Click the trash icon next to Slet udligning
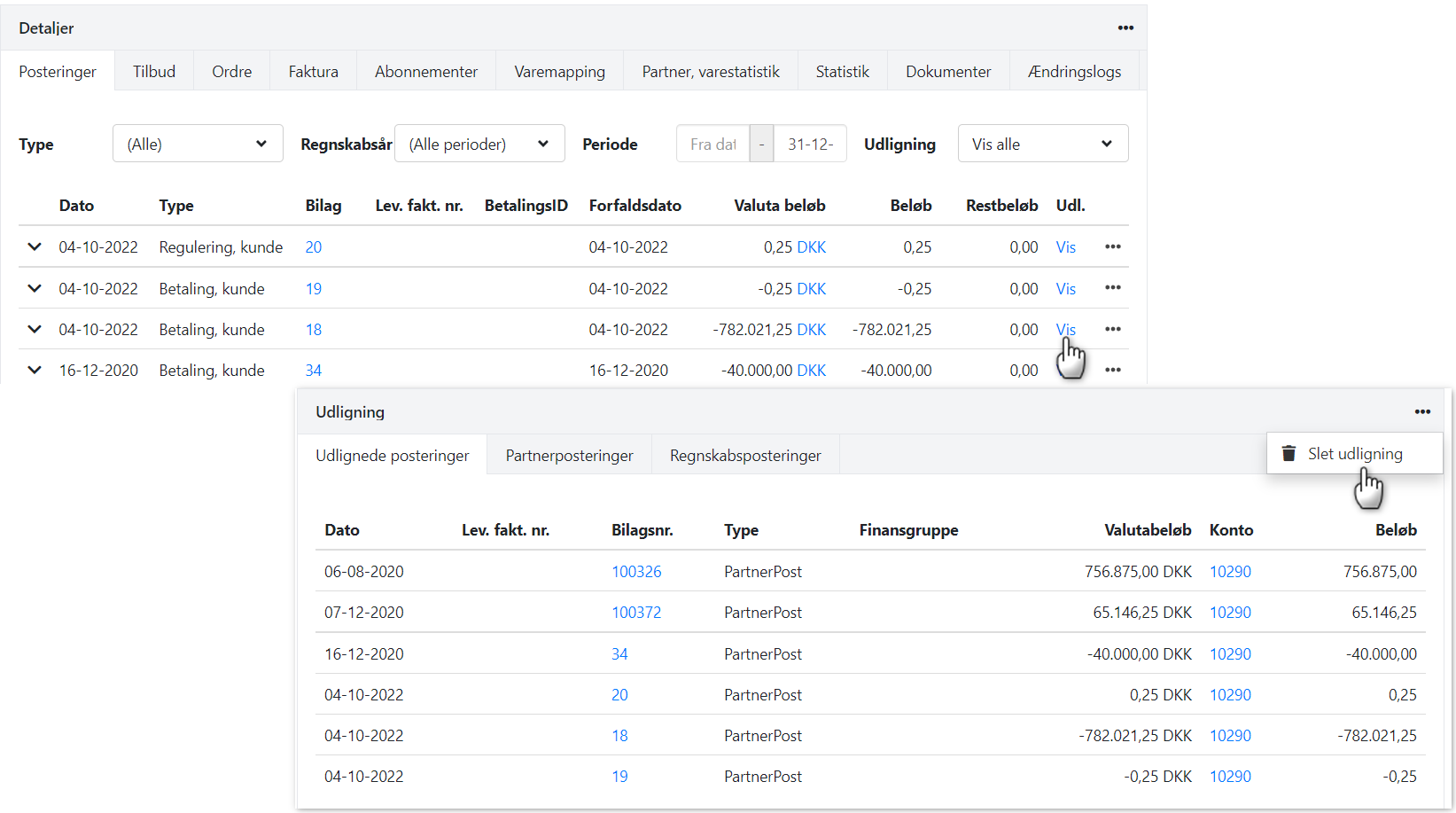 pos(1288,453)
